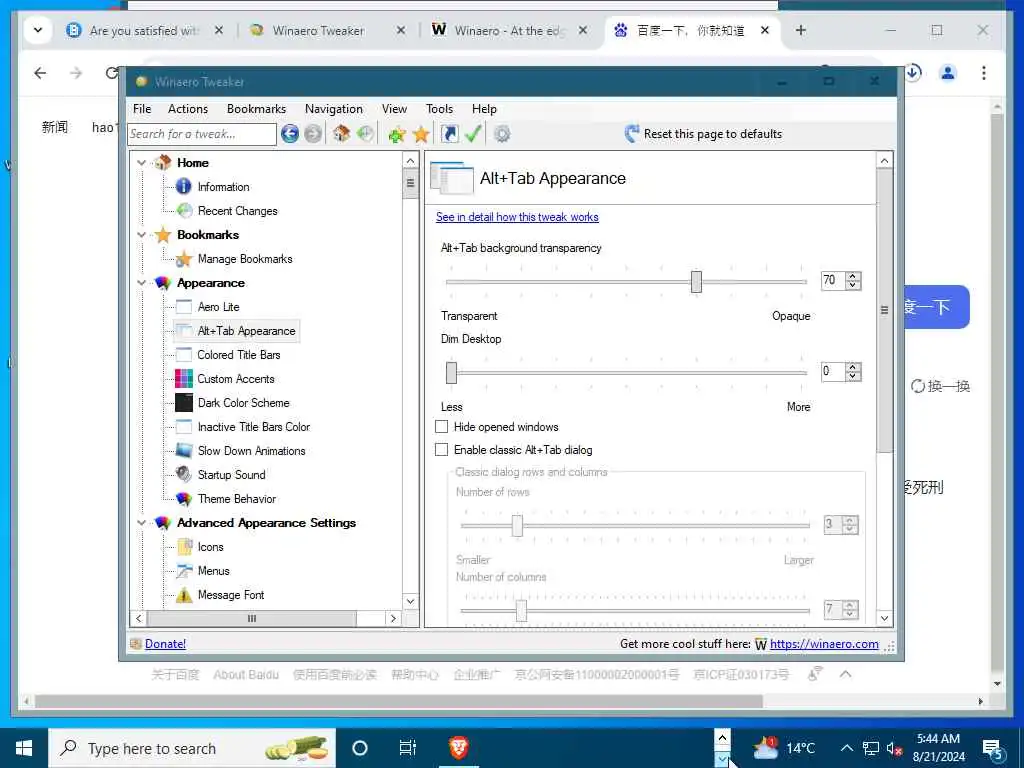
Task: Click Alt+Tab background transparency slider thumb
Action: point(696,282)
